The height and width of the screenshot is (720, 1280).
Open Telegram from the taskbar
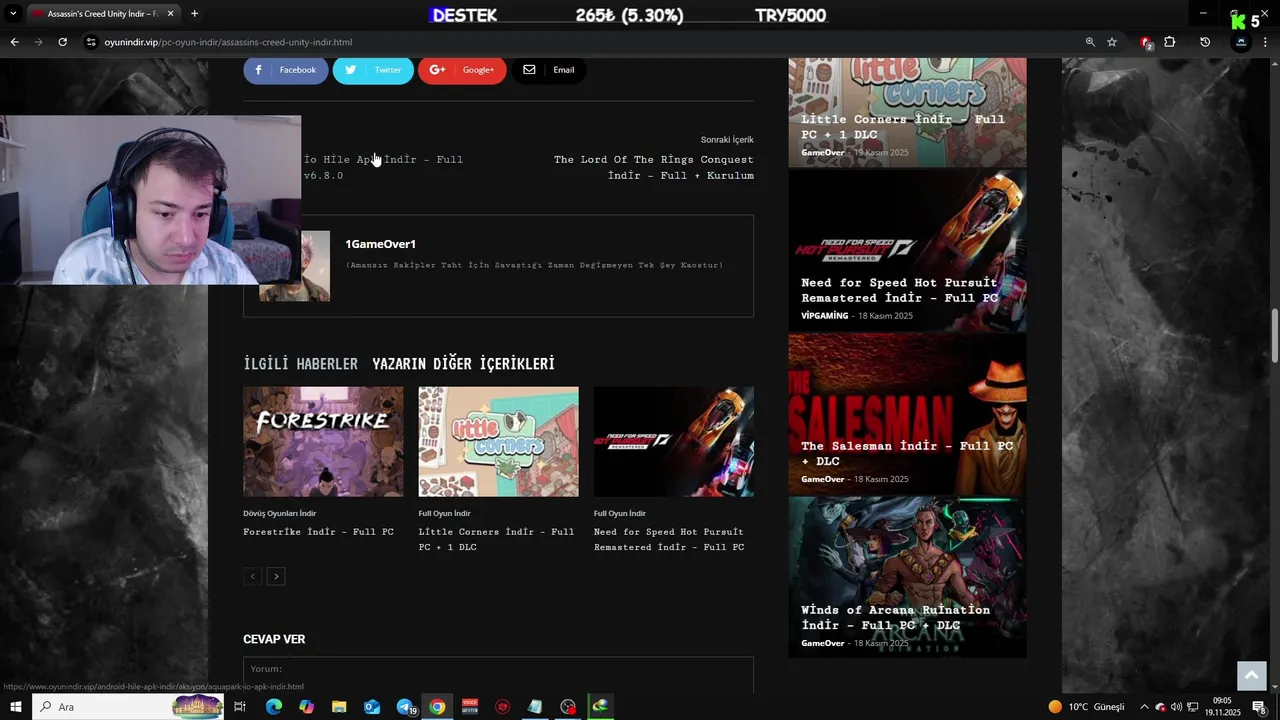tap(405, 707)
